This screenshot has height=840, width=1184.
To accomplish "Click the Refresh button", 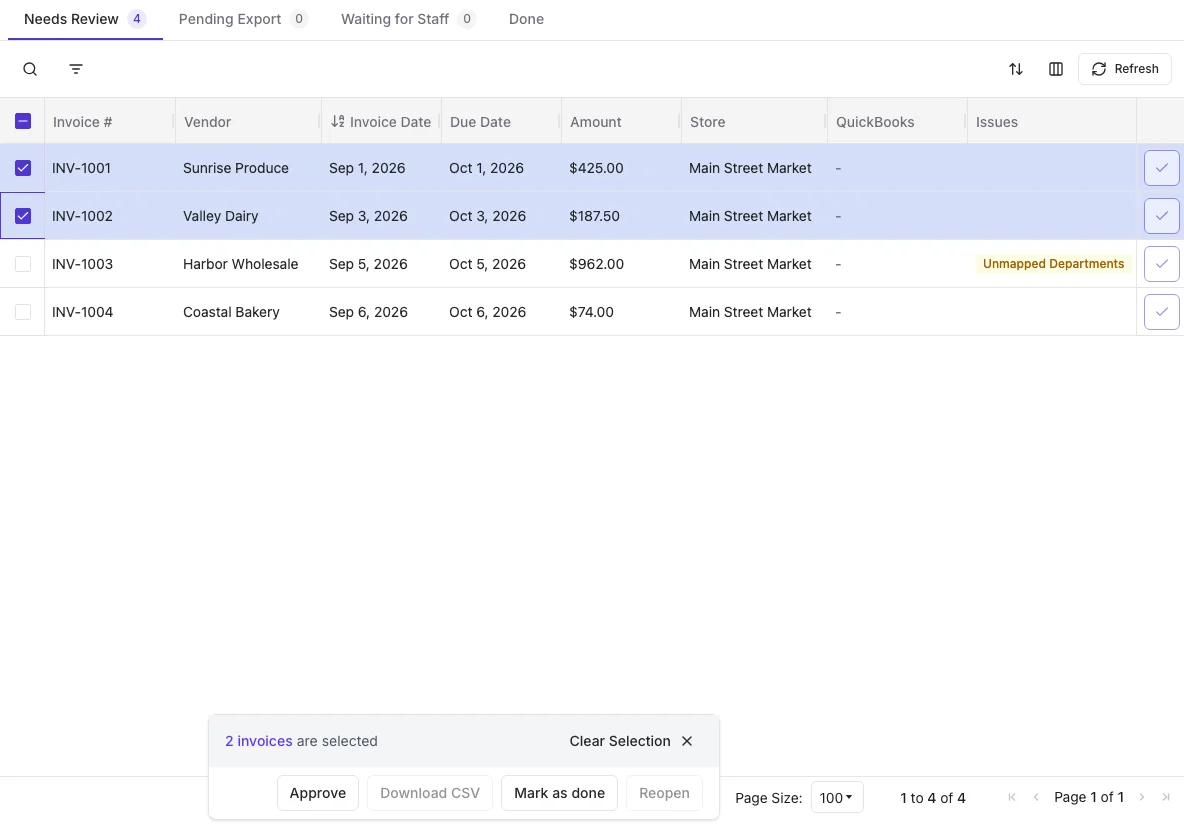I will tap(1124, 69).
